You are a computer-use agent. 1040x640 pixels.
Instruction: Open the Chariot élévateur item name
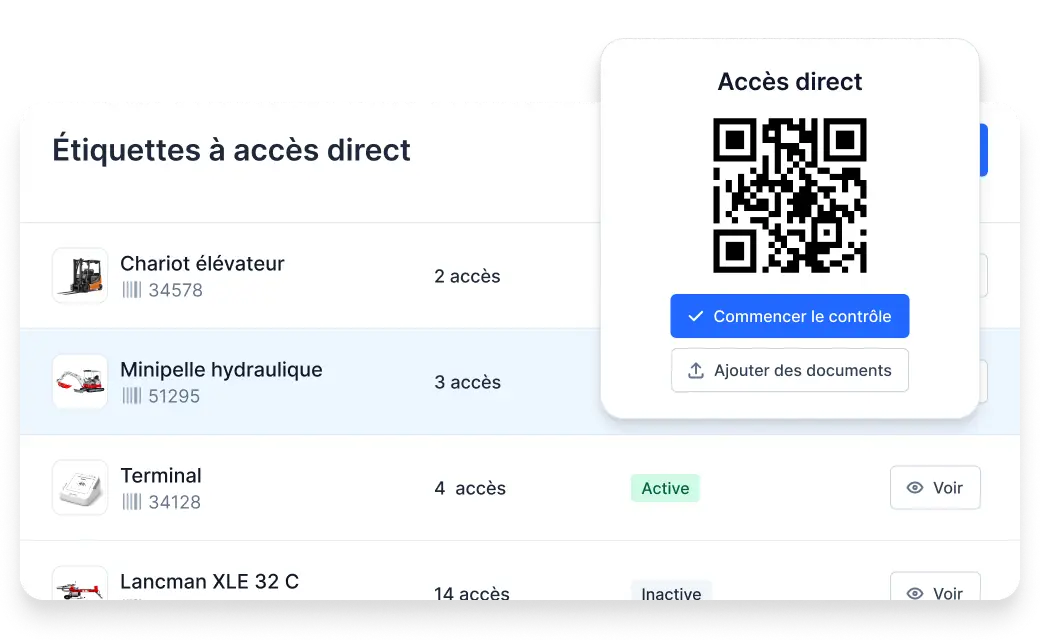tap(202, 264)
